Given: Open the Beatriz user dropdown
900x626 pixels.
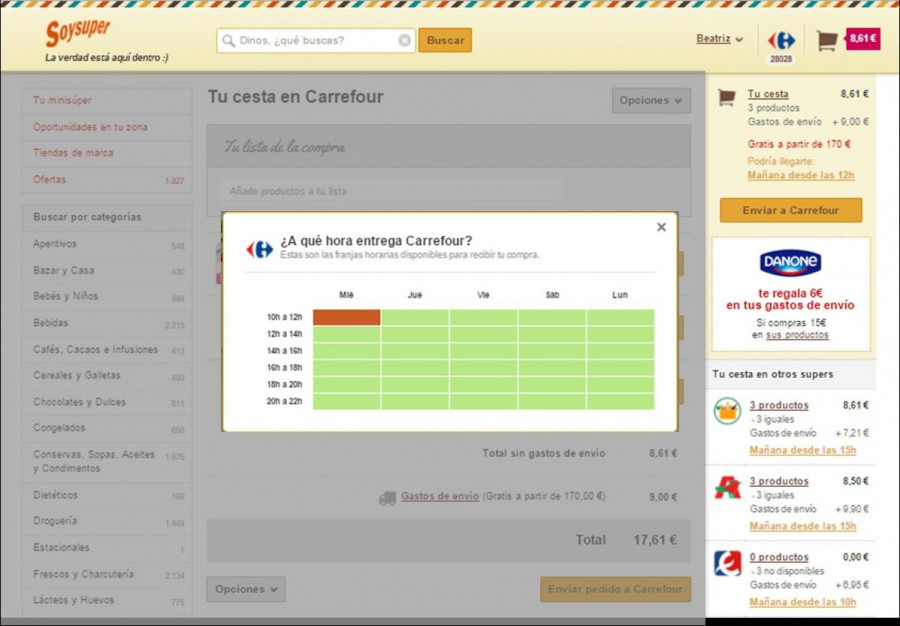Looking at the screenshot, I should click(719, 39).
